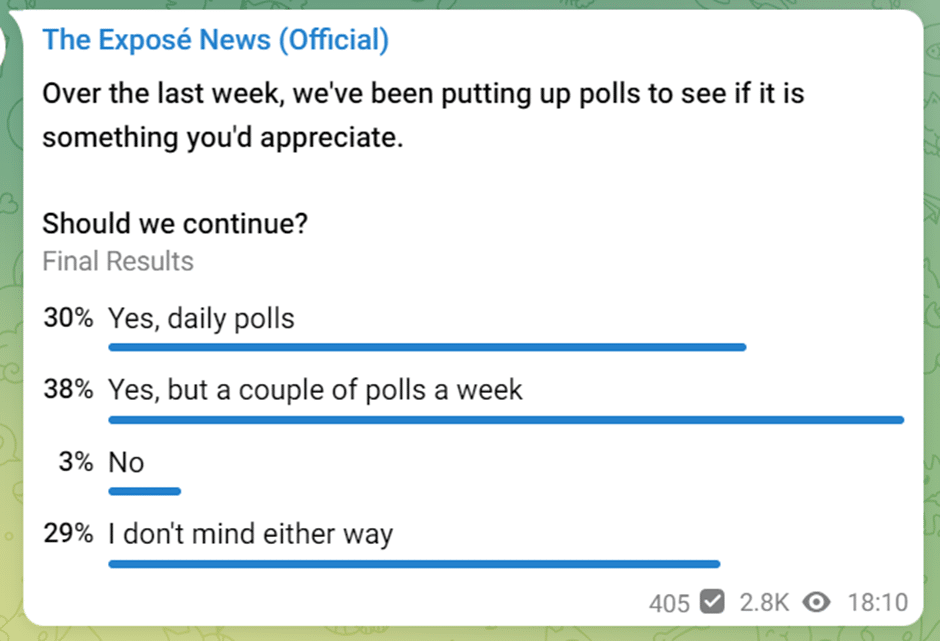Screen dimensions: 940x641
Task: Click the 29% result bar
Action: (414, 564)
